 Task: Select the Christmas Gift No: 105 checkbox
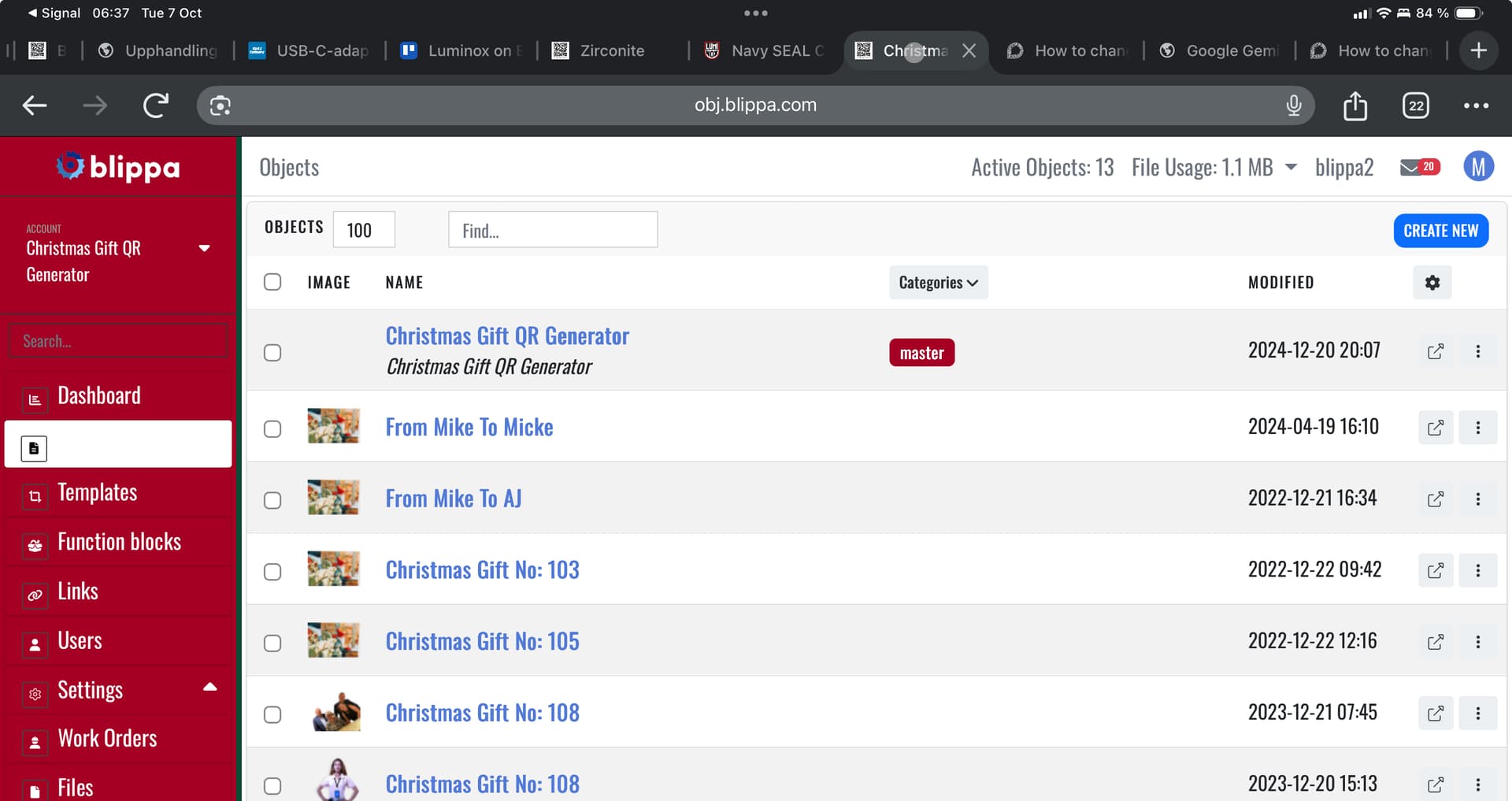(272, 643)
